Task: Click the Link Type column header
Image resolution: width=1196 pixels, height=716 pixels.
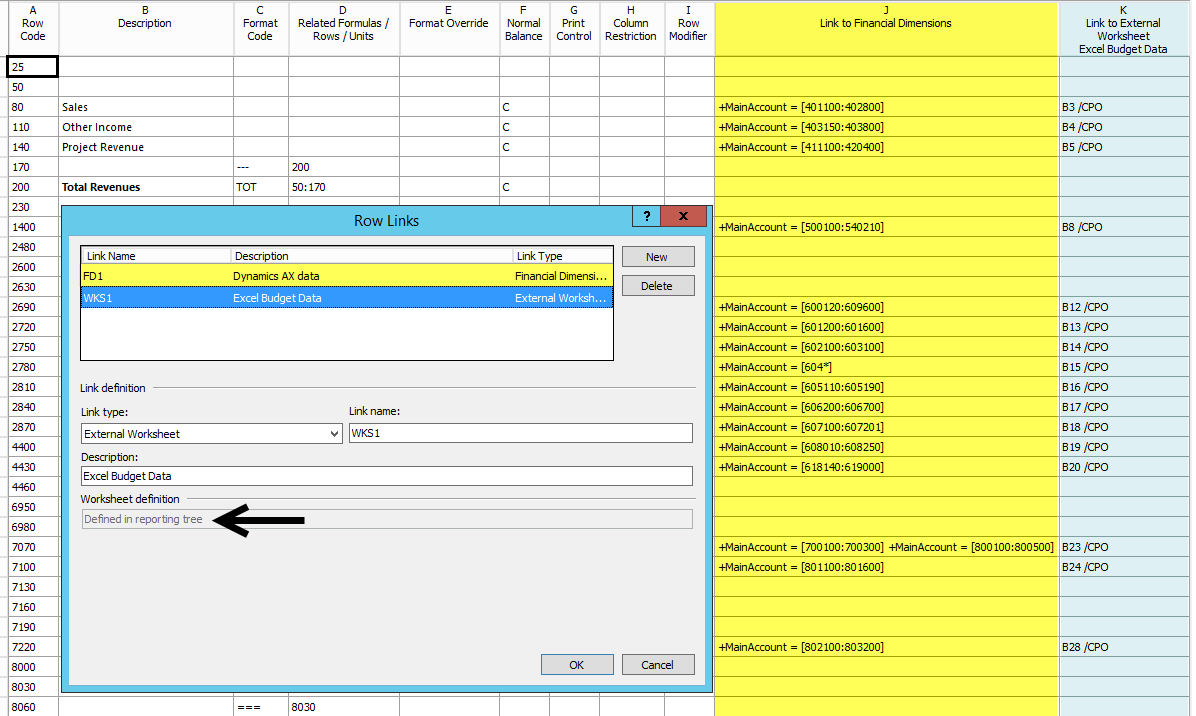Action: click(x=561, y=256)
